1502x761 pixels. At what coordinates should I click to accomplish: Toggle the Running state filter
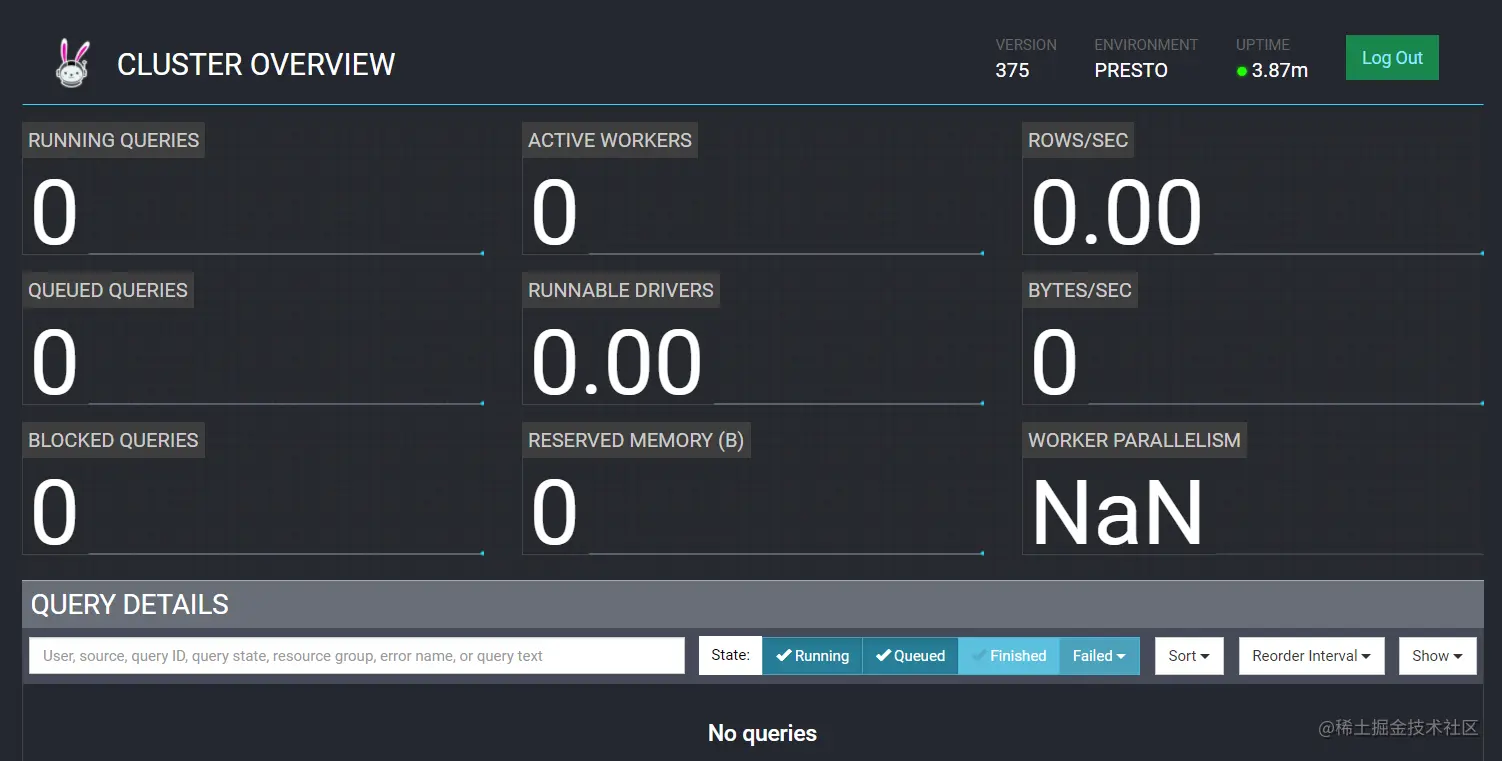point(812,656)
